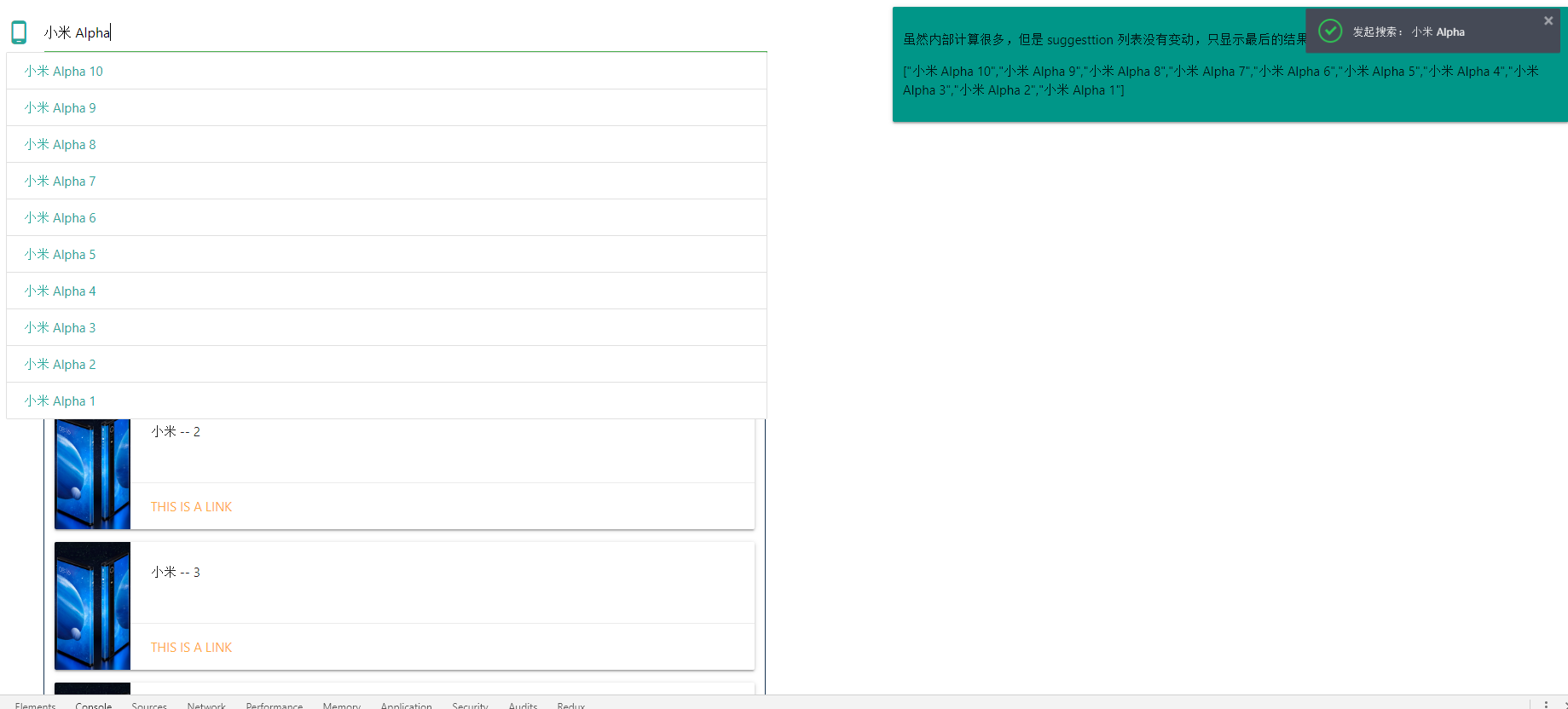Open THIS IS A LINK in 小米 -- 2 card
This screenshot has height=709, width=1568.
pyautogui.click(x=191, y=506)
